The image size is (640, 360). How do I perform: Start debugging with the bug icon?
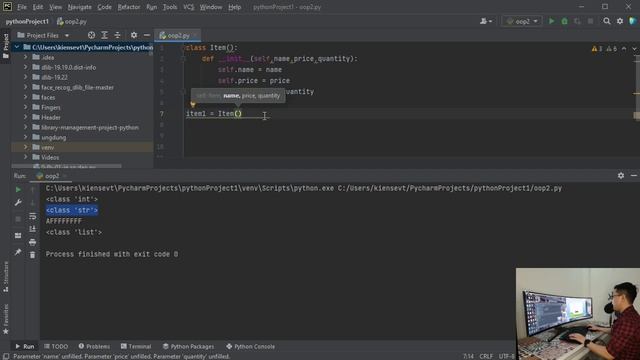pos(564,21)
